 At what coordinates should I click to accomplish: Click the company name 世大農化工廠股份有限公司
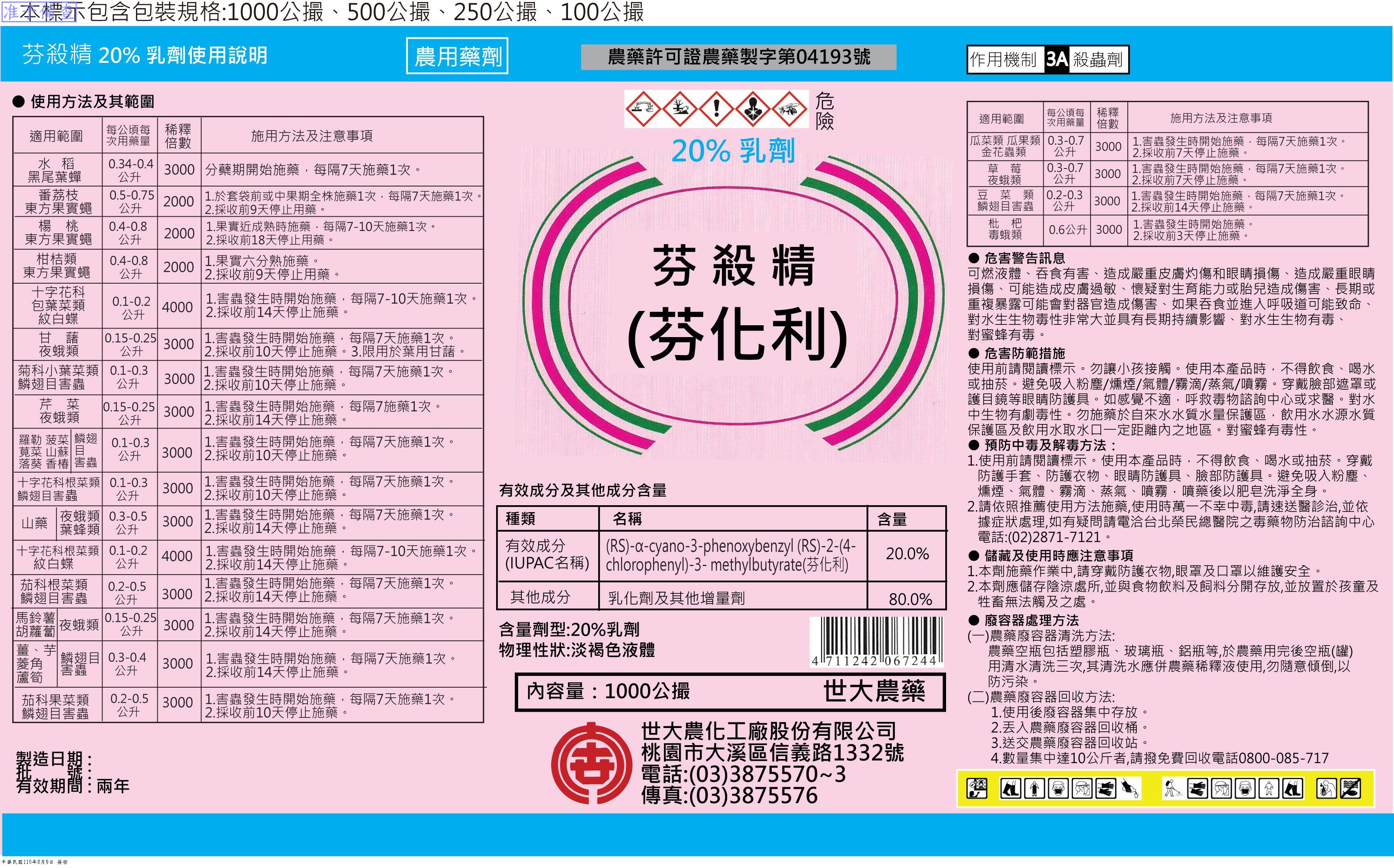(768, 731)
